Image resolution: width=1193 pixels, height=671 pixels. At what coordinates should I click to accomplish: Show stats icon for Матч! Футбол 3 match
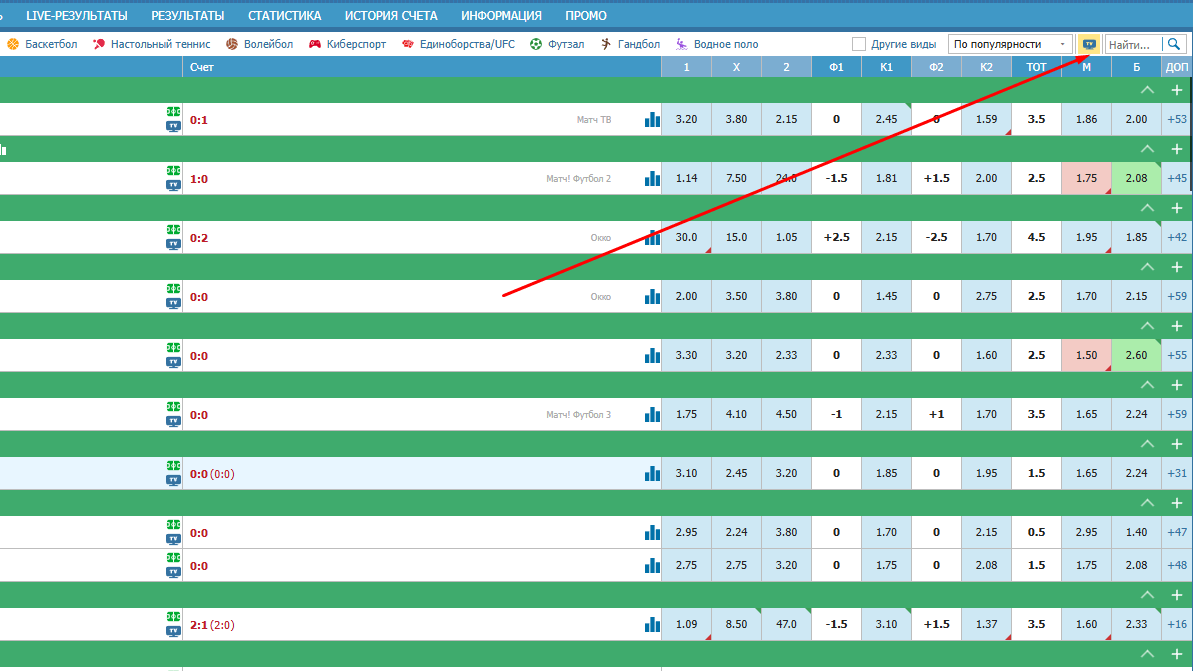[x=652, y=415]
